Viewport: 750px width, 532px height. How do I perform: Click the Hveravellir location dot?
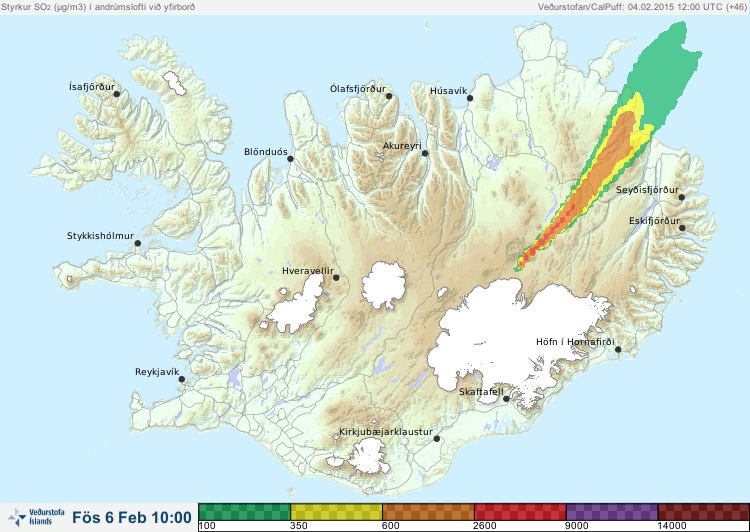click(x=336, y=277)
